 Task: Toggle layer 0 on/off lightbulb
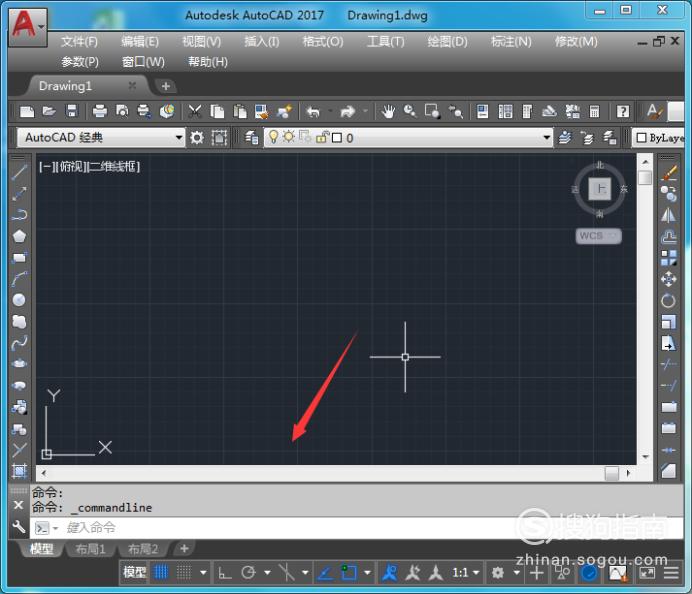point(274,137)
